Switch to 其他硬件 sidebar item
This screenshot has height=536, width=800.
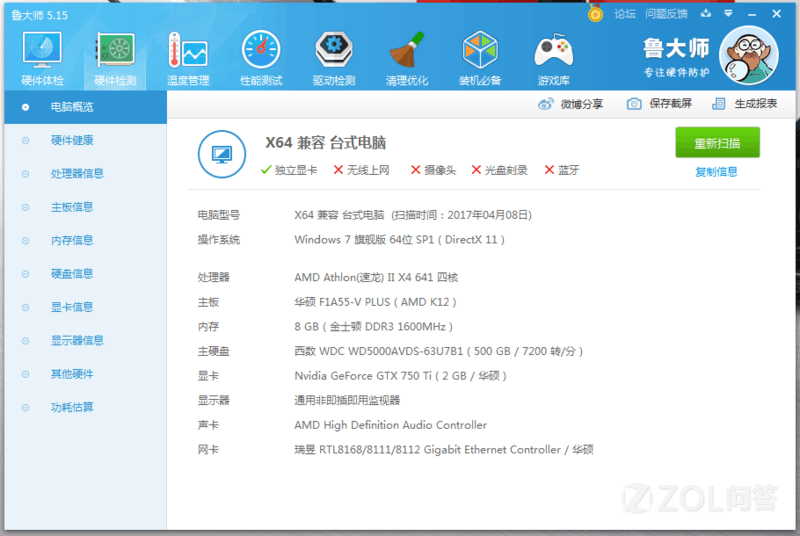tap(86, 374)
